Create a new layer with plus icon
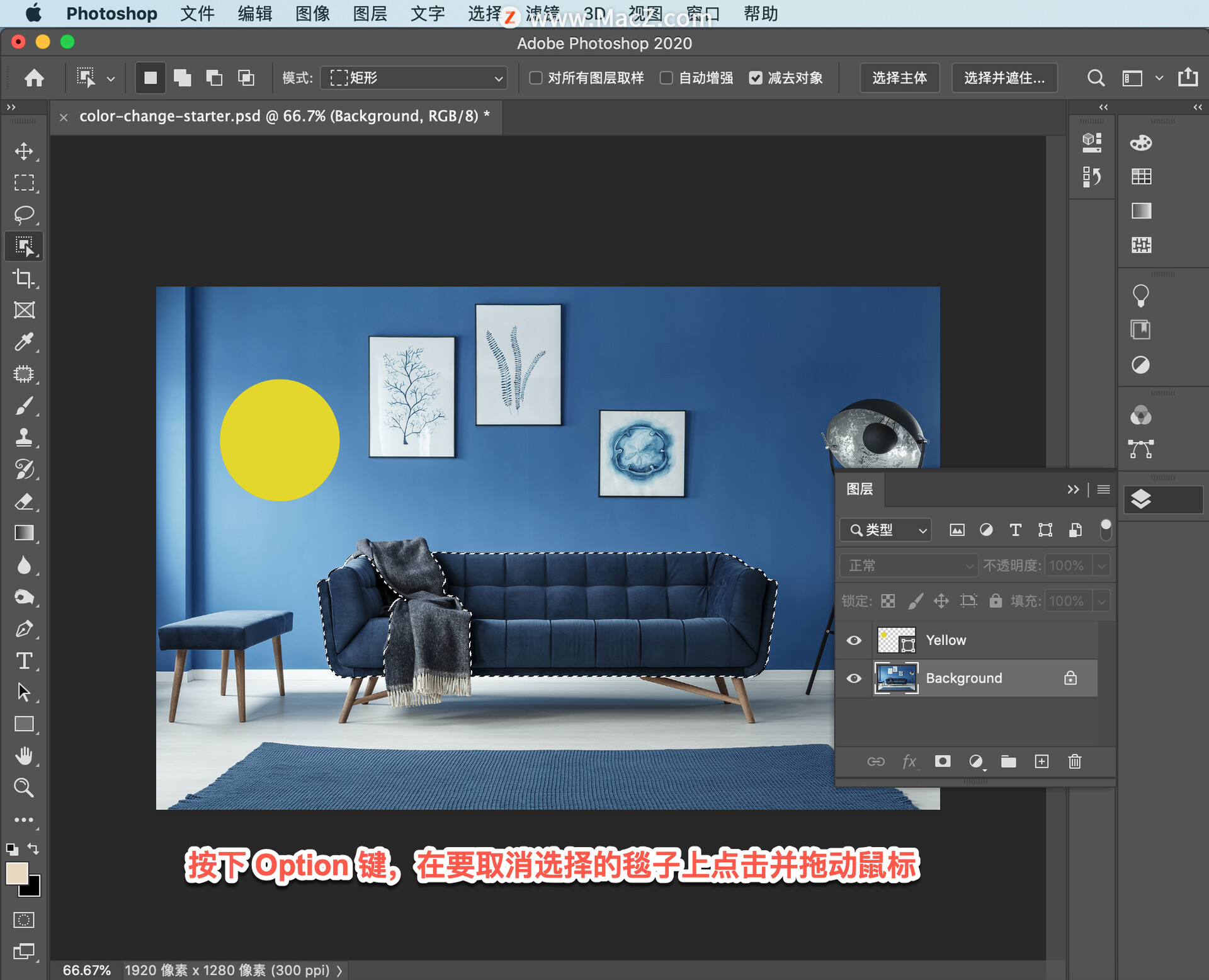Viewport: 1209px width, 980px height. coord(1042,761)
